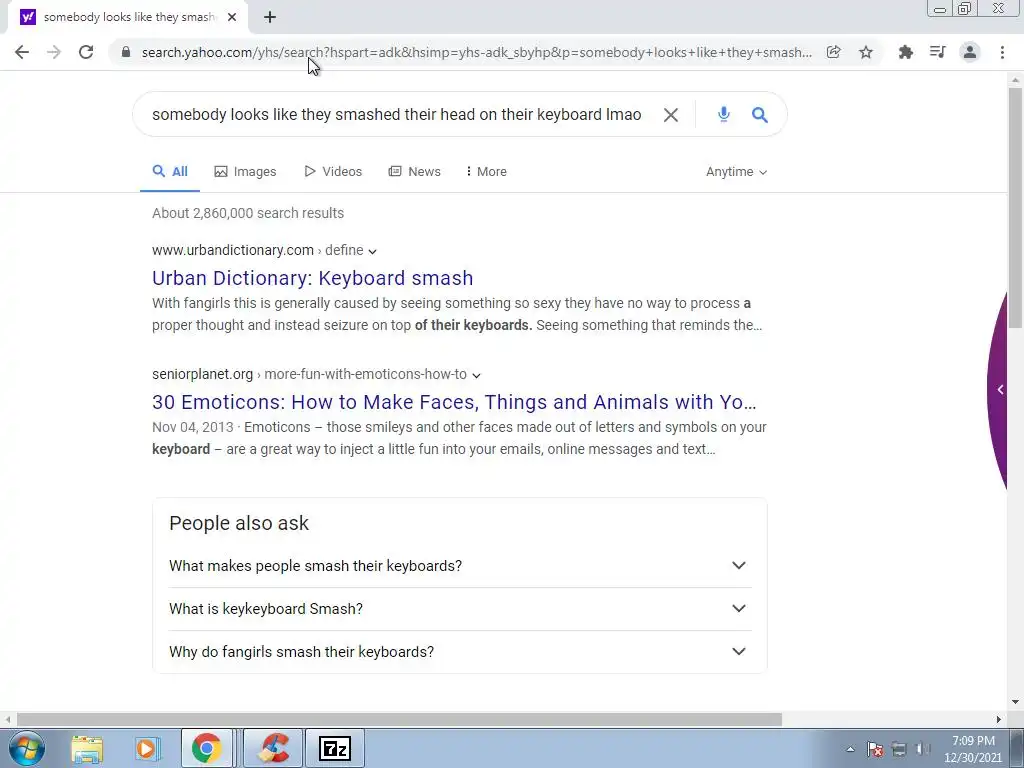Click the www.urbandictionary.com URL text

point(233,250)
